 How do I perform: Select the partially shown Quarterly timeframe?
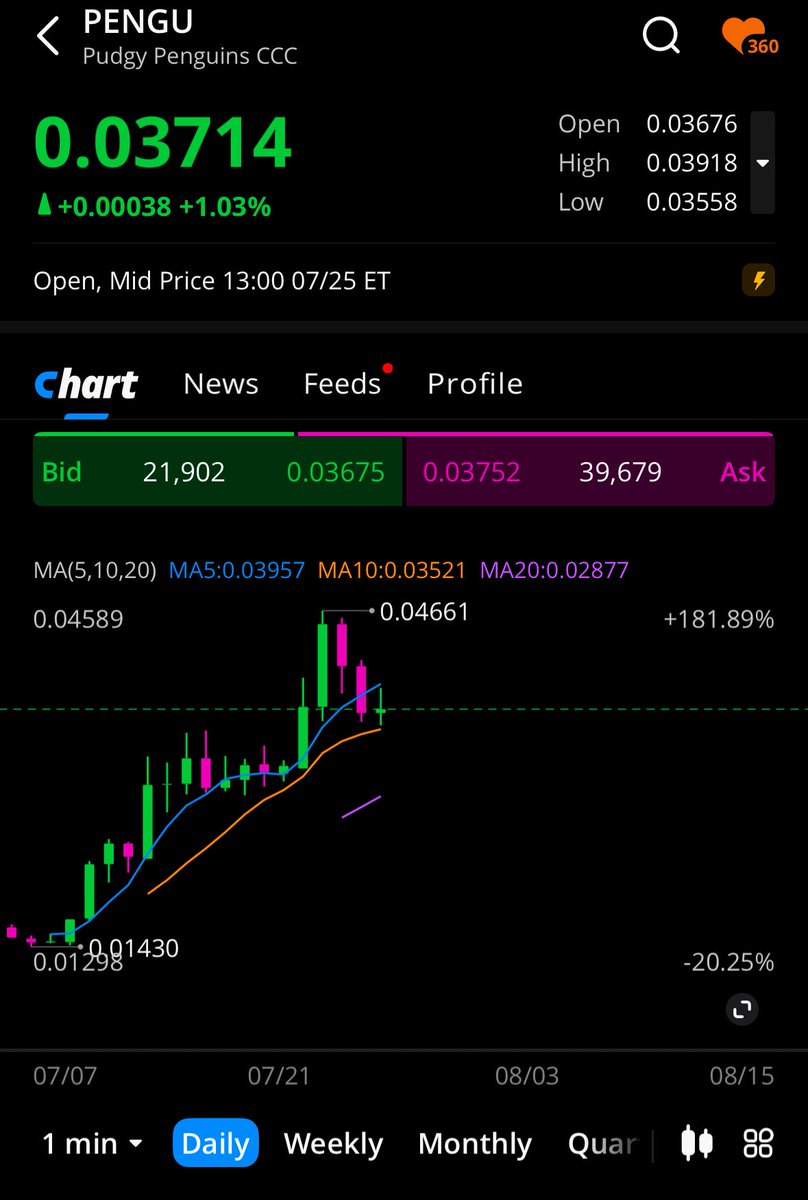coord(603,1143)
